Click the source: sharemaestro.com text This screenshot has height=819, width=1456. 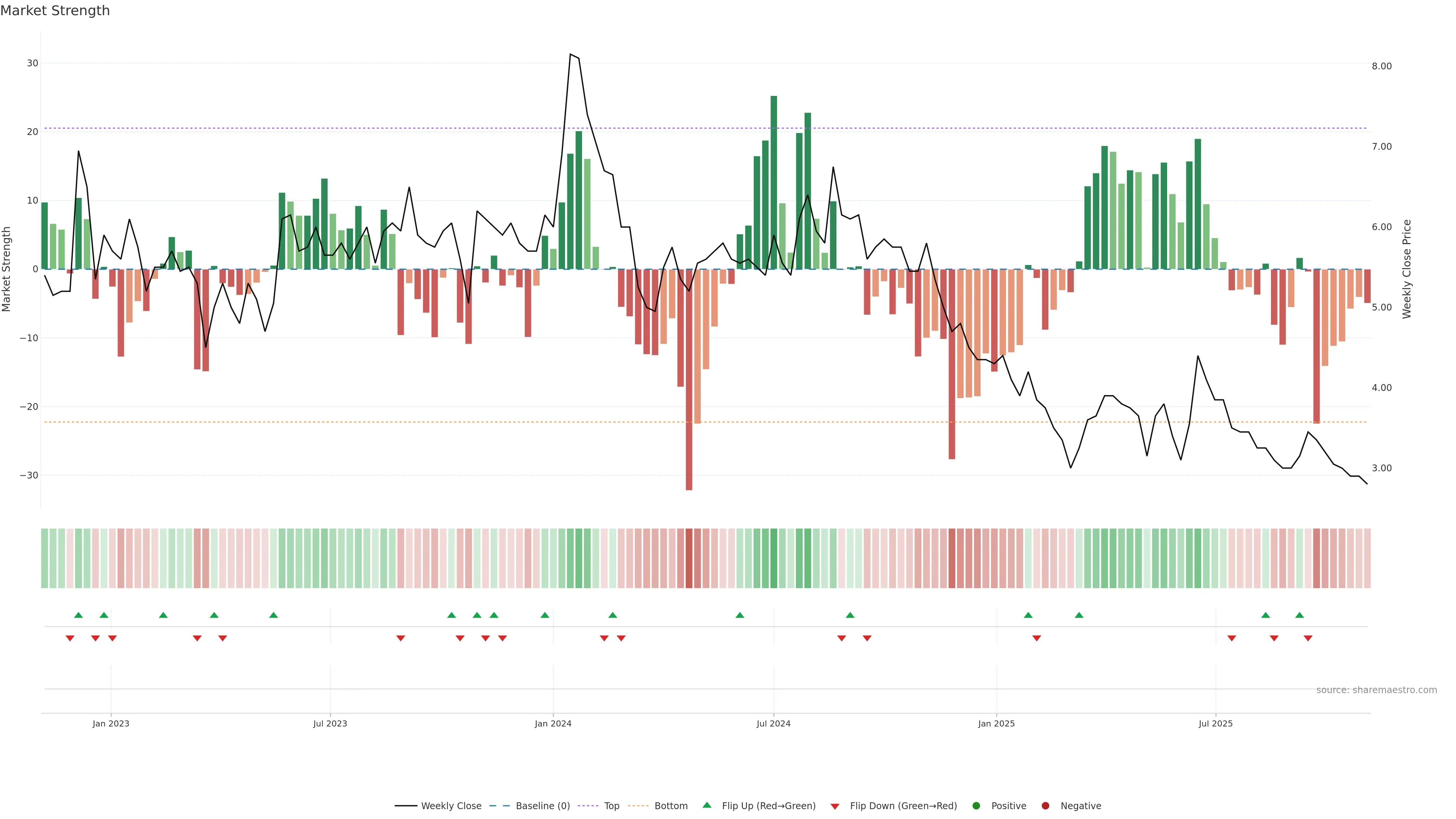tap(1376, 690)
